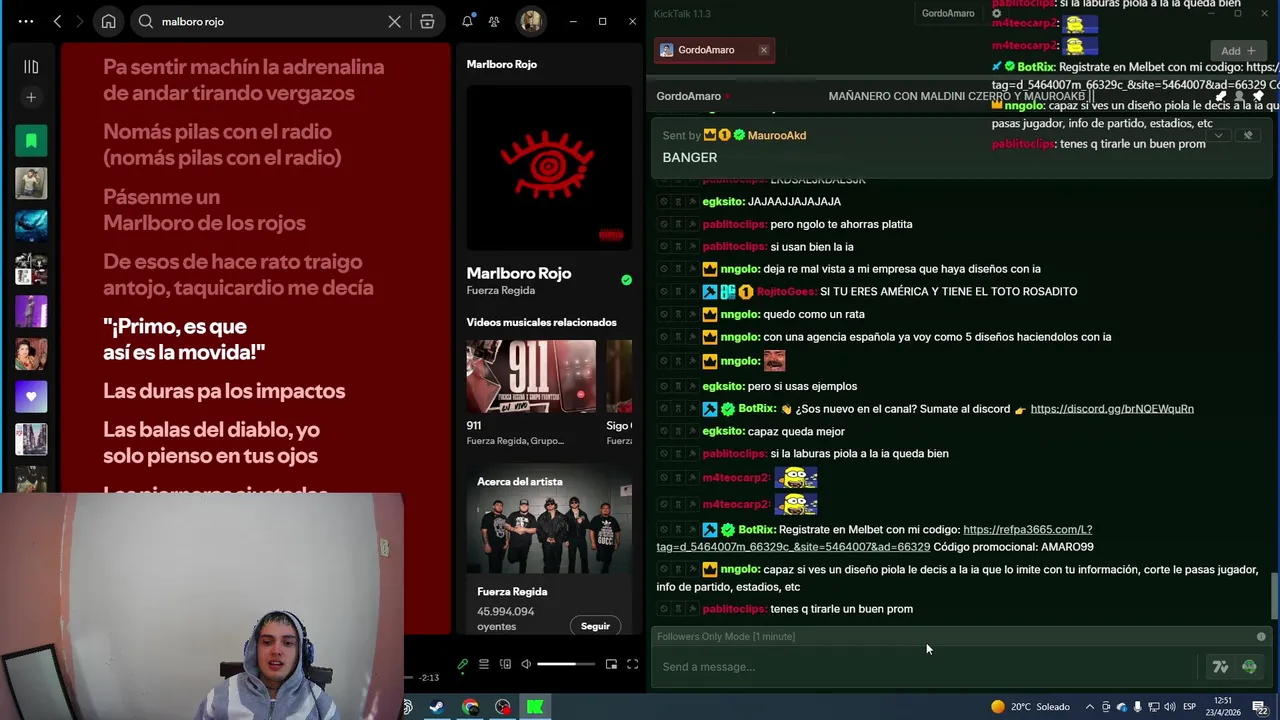Image resolution: width=1280 pixels, height=720 pixels.
Task: Open the green bookmark playlist in sidebar
Action: click(31, 141)
